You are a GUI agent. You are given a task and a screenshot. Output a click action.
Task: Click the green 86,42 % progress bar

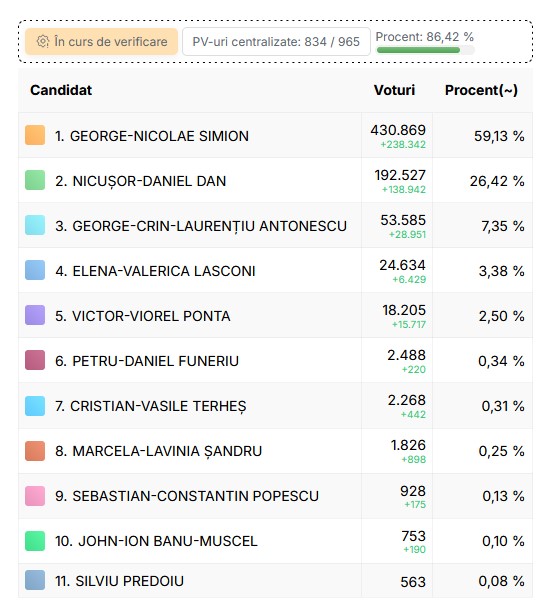tap(425, 50)
